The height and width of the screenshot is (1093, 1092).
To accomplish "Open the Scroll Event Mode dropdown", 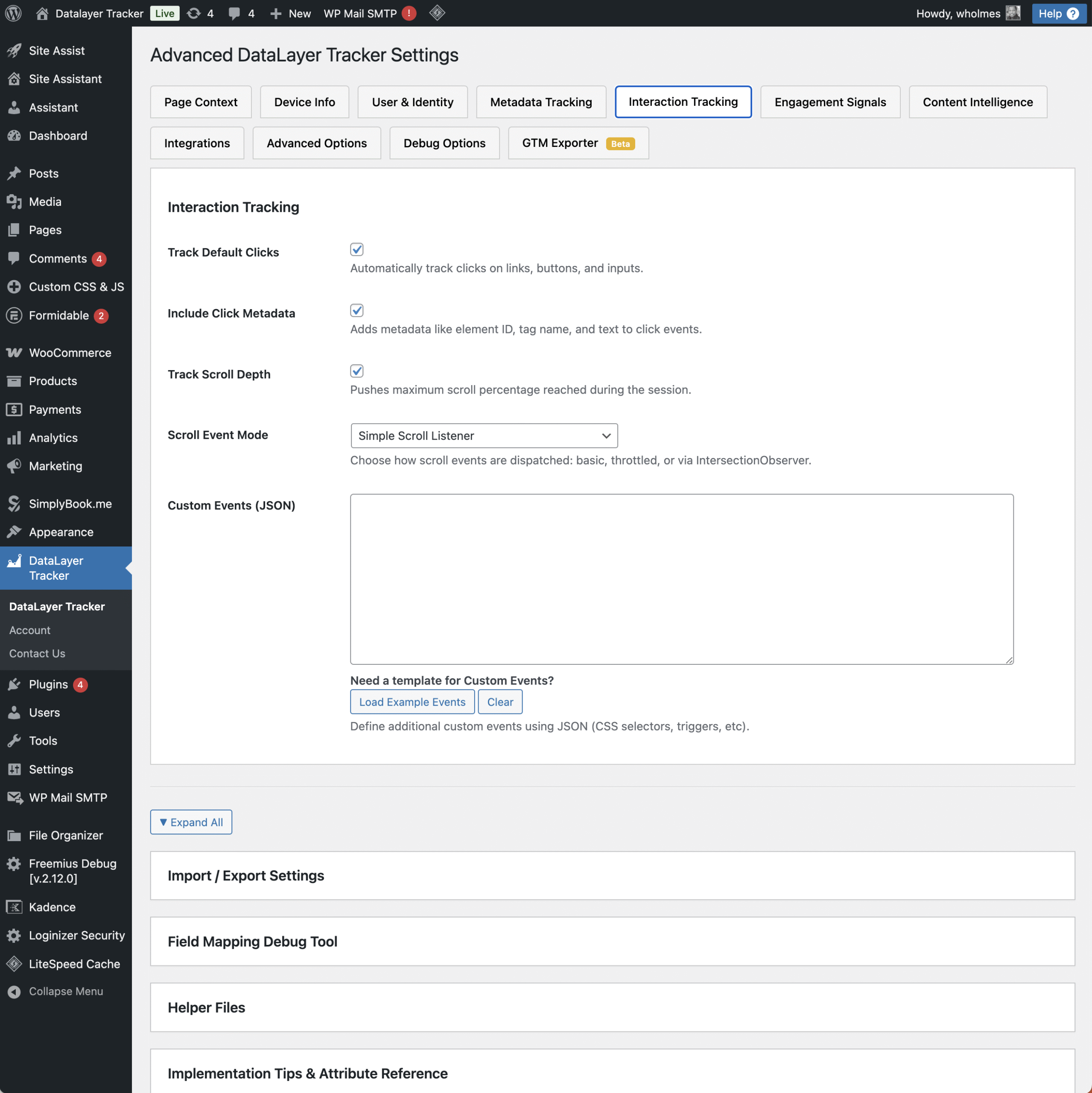I will point(484,435).
